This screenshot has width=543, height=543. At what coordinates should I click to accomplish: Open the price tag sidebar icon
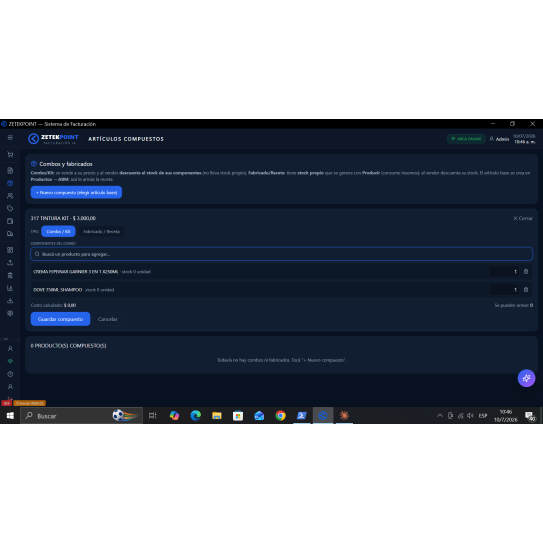click(10, 208)
